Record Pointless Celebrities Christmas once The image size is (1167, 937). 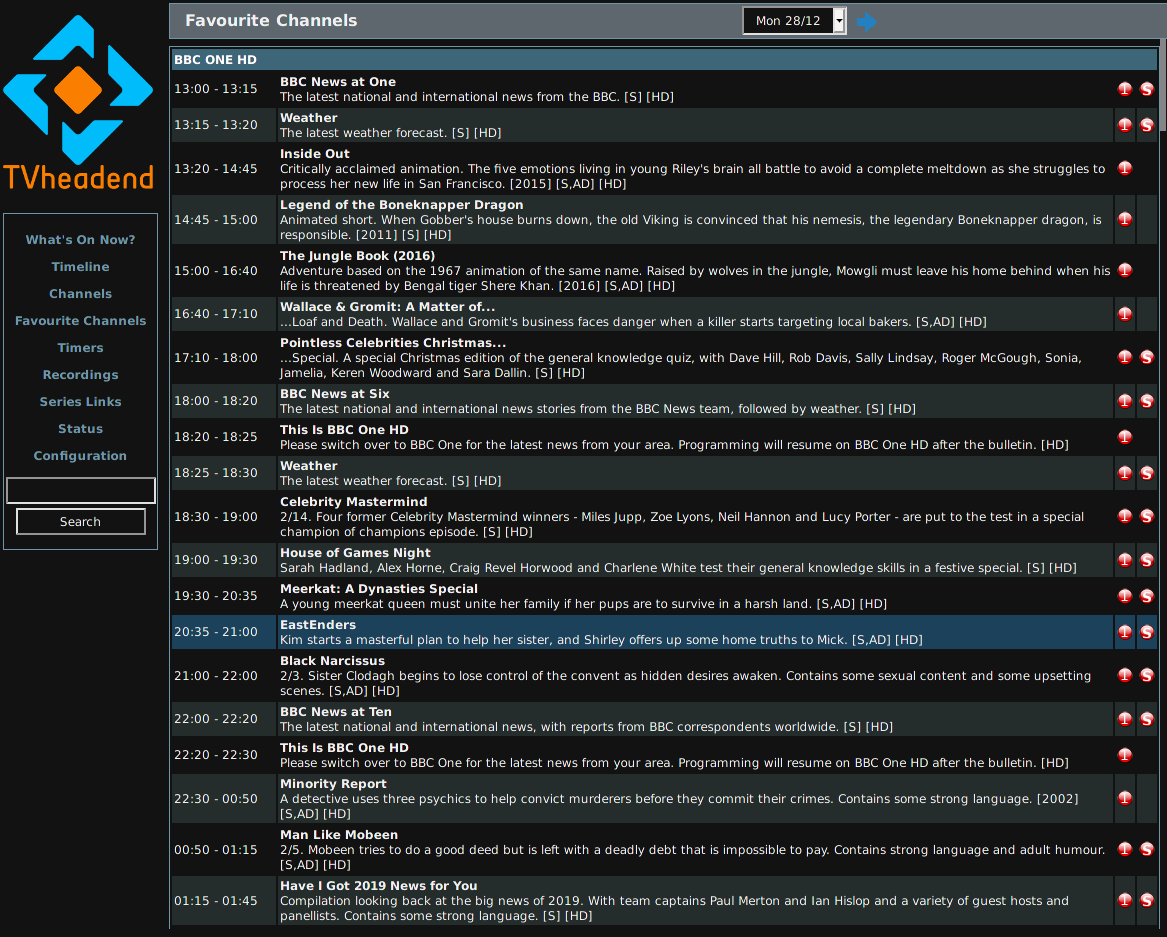[1125, 357]
